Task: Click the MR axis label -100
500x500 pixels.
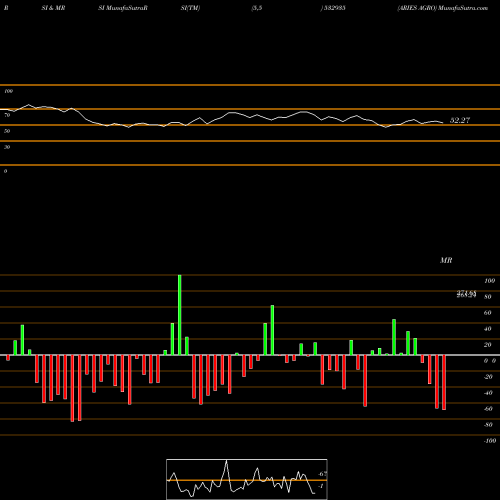Action: point(490,441)
